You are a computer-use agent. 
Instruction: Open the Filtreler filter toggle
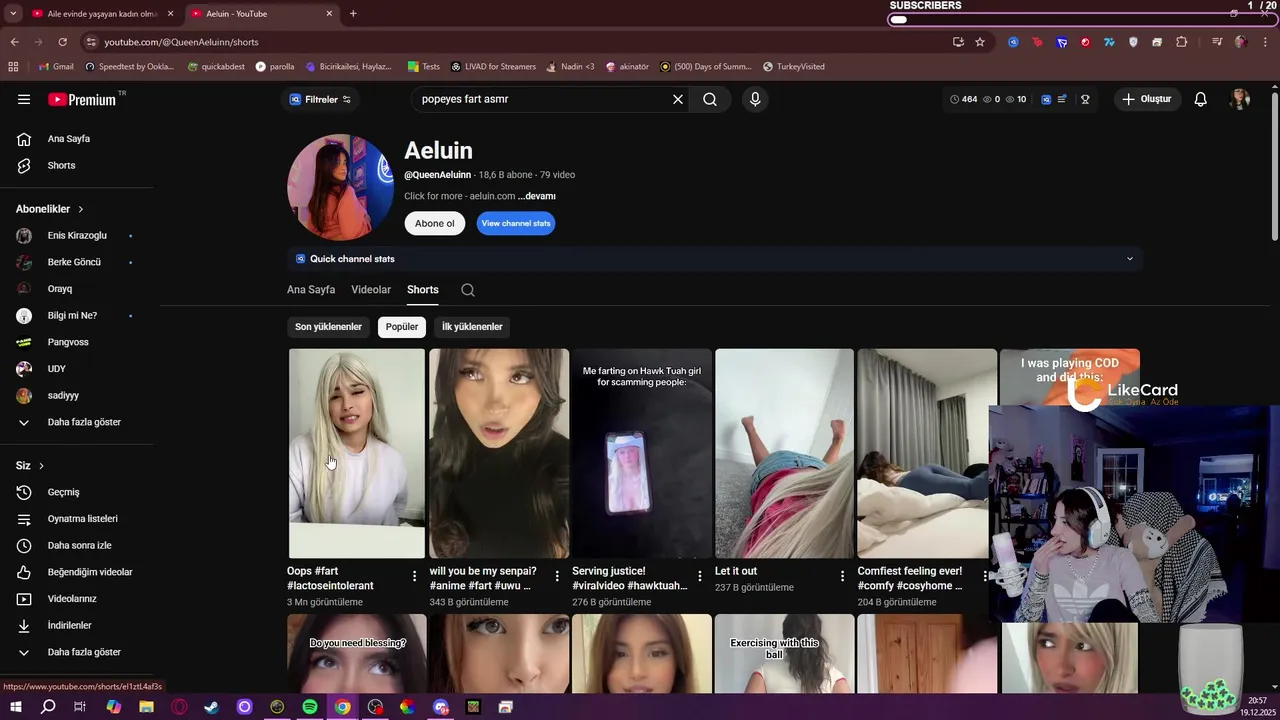point(320,99)
